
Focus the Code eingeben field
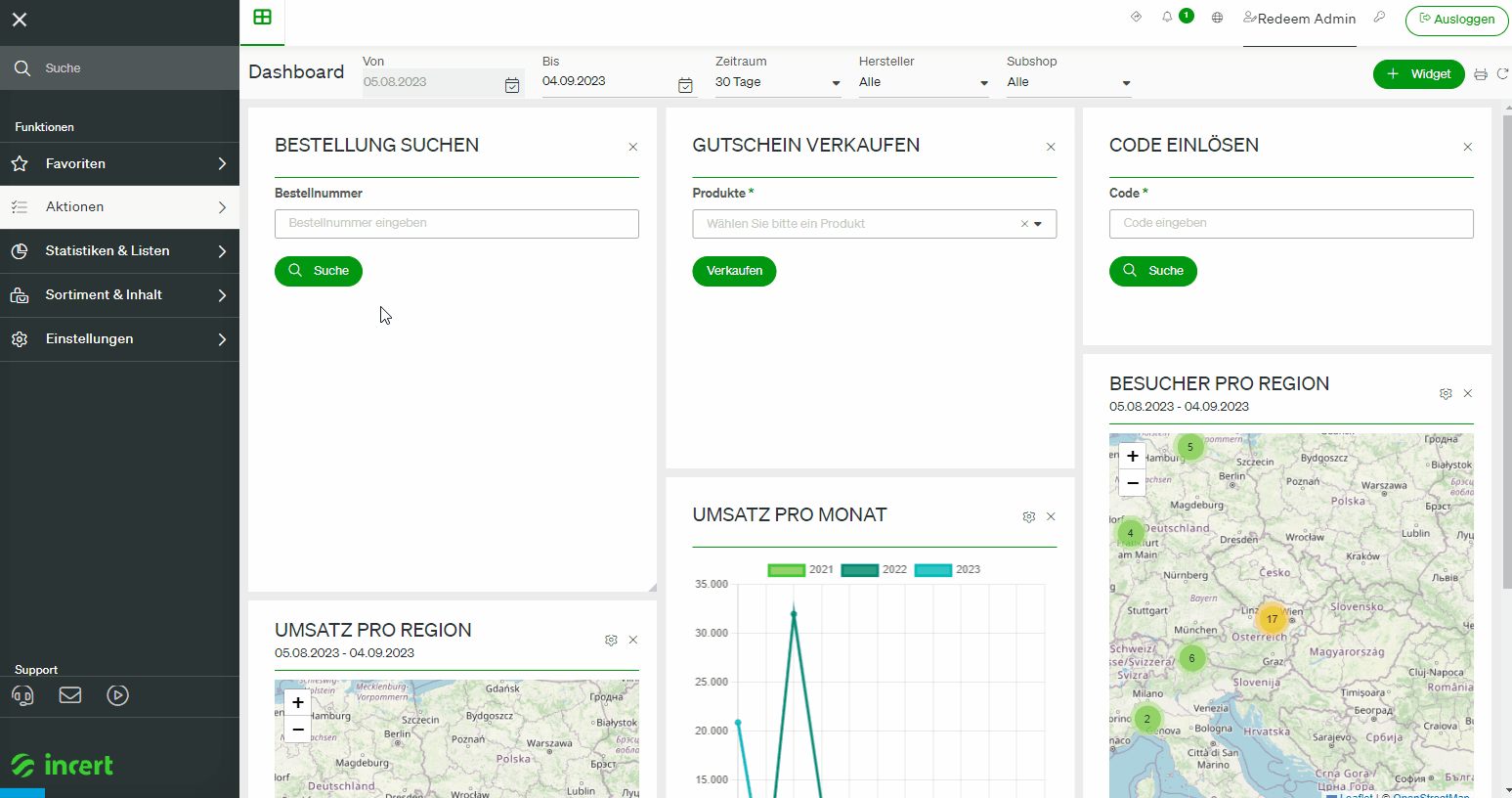[x=1291, y=224]
